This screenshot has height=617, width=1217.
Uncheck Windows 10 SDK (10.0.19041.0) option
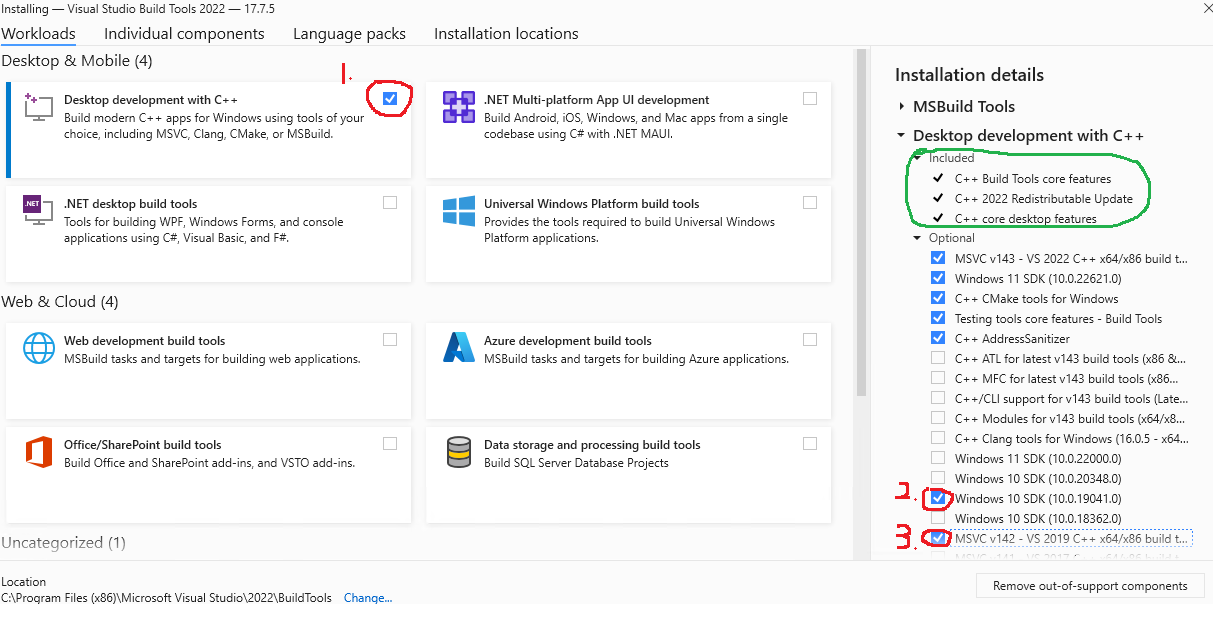click(938, 498)
